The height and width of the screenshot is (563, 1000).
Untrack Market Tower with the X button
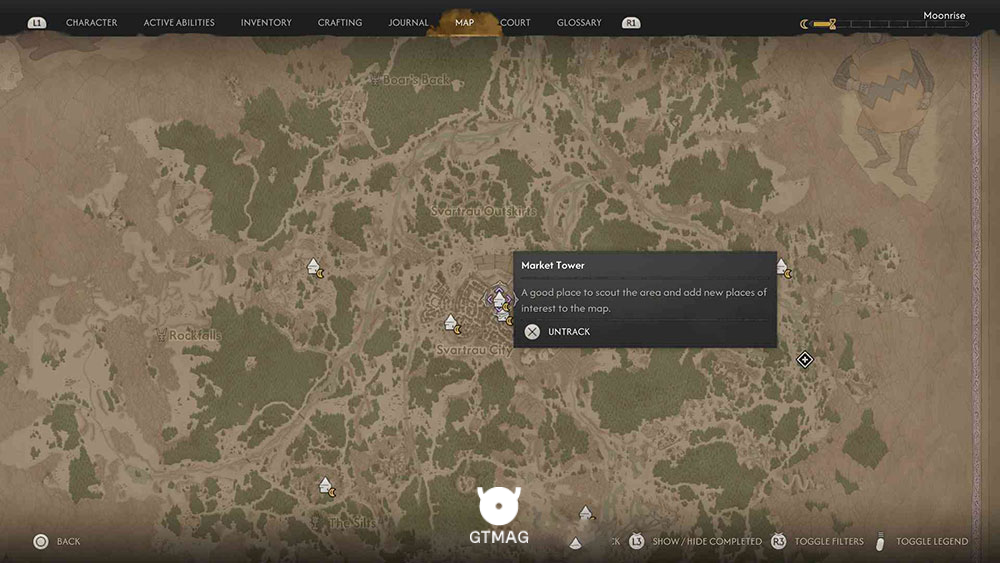point(532,332)
